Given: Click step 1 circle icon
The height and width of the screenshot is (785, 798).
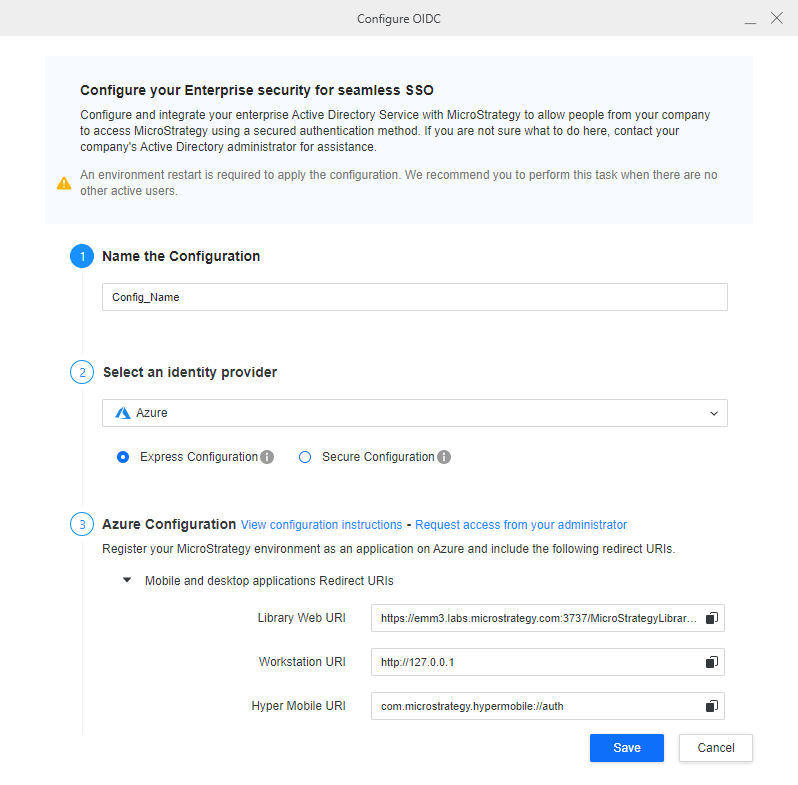Looking at the screenshot, I should click(82, 256).
